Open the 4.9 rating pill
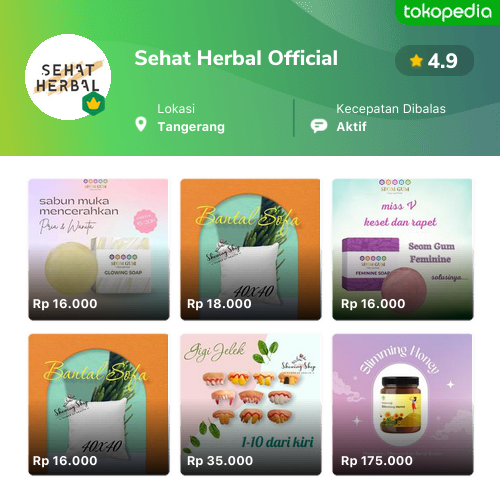500x500 pixels. pos(434,61)
